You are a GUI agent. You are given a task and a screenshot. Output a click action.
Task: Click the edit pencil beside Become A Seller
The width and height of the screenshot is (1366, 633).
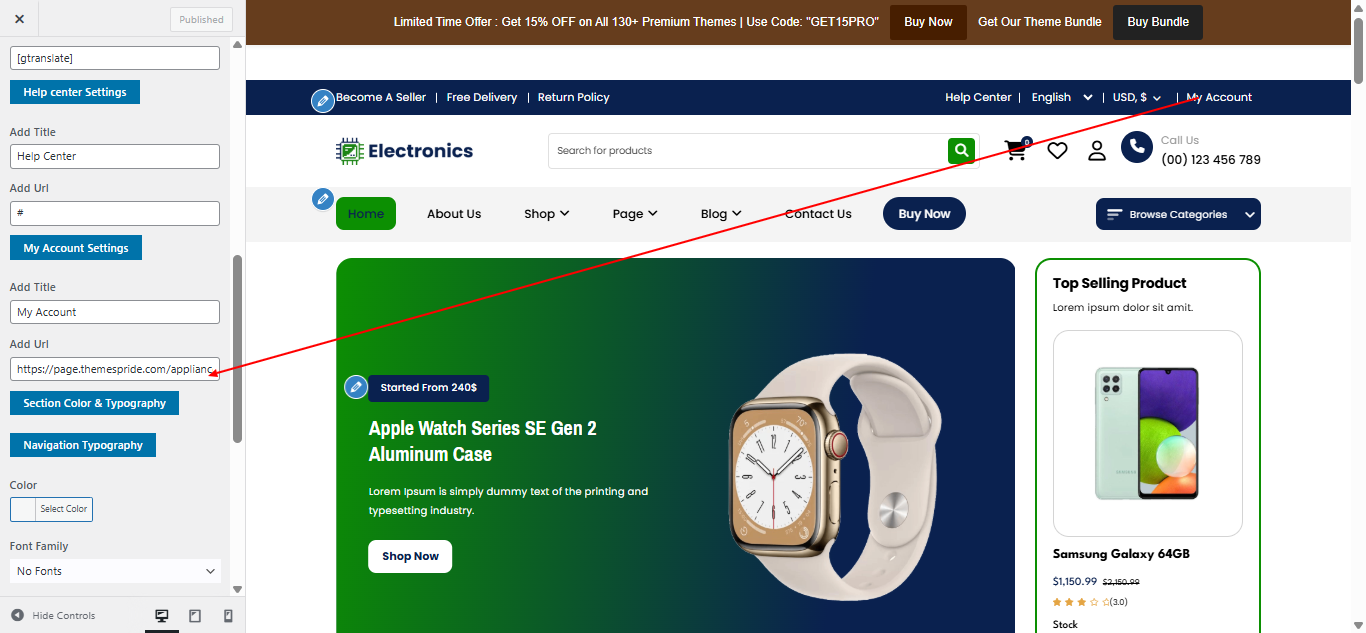[322, 100]
